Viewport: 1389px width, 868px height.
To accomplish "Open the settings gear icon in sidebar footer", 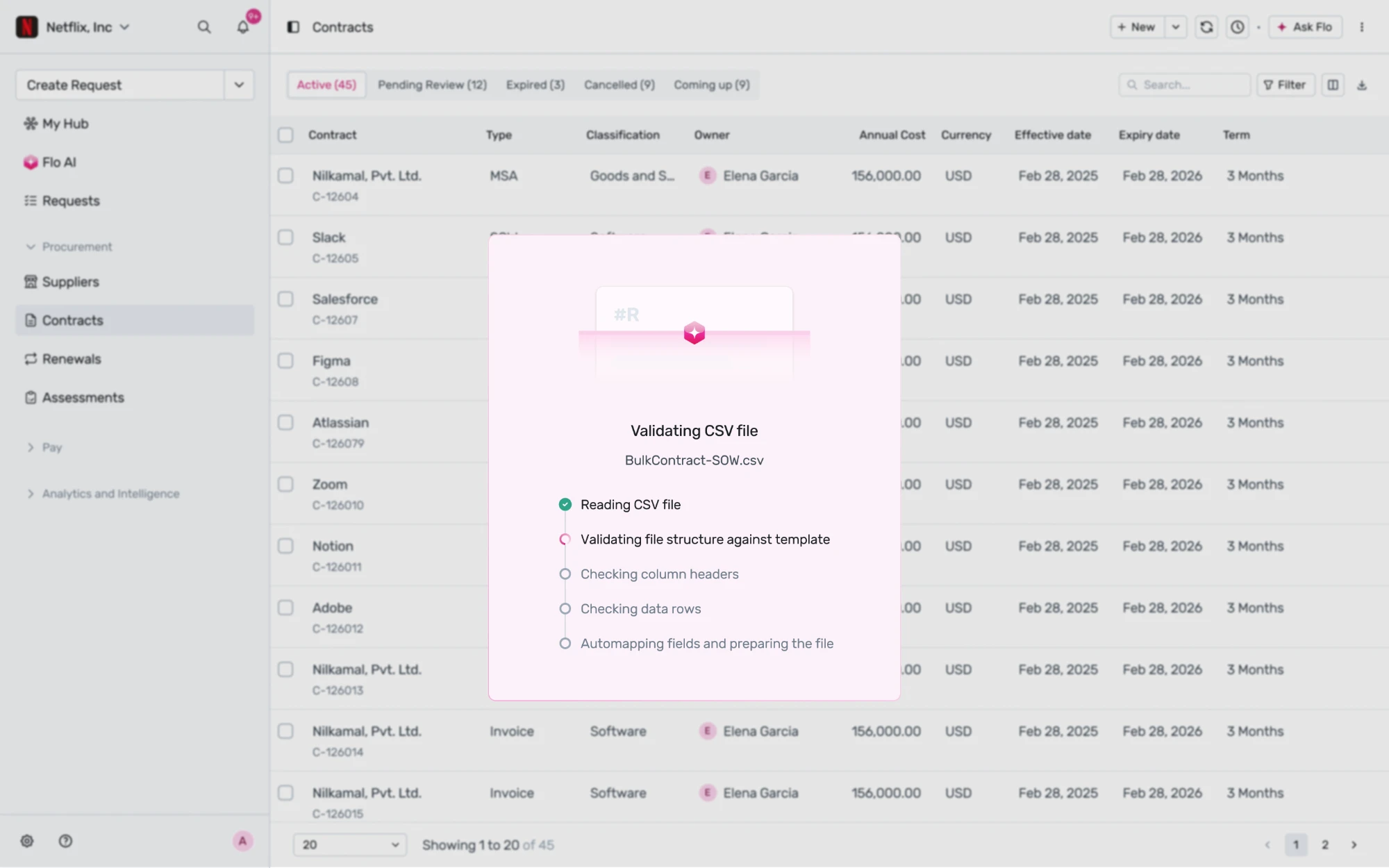I will (x=27, y=841).
